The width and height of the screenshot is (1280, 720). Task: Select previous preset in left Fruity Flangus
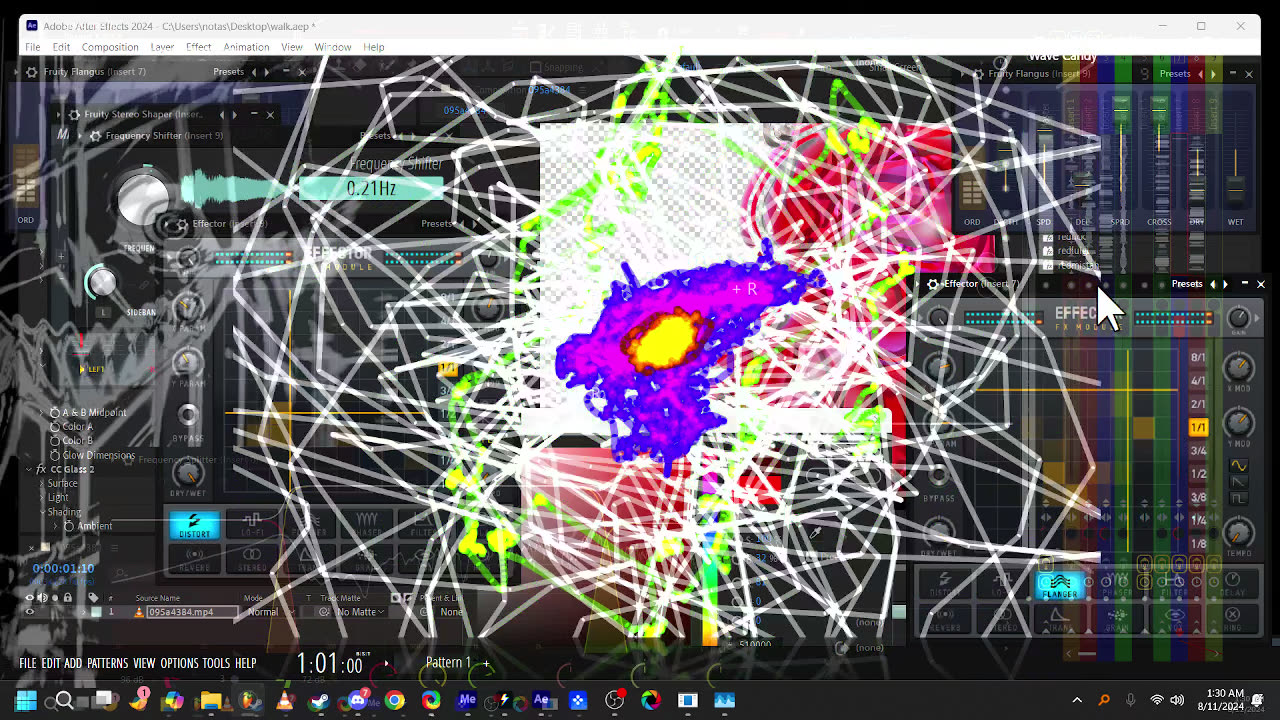(253, 72)
